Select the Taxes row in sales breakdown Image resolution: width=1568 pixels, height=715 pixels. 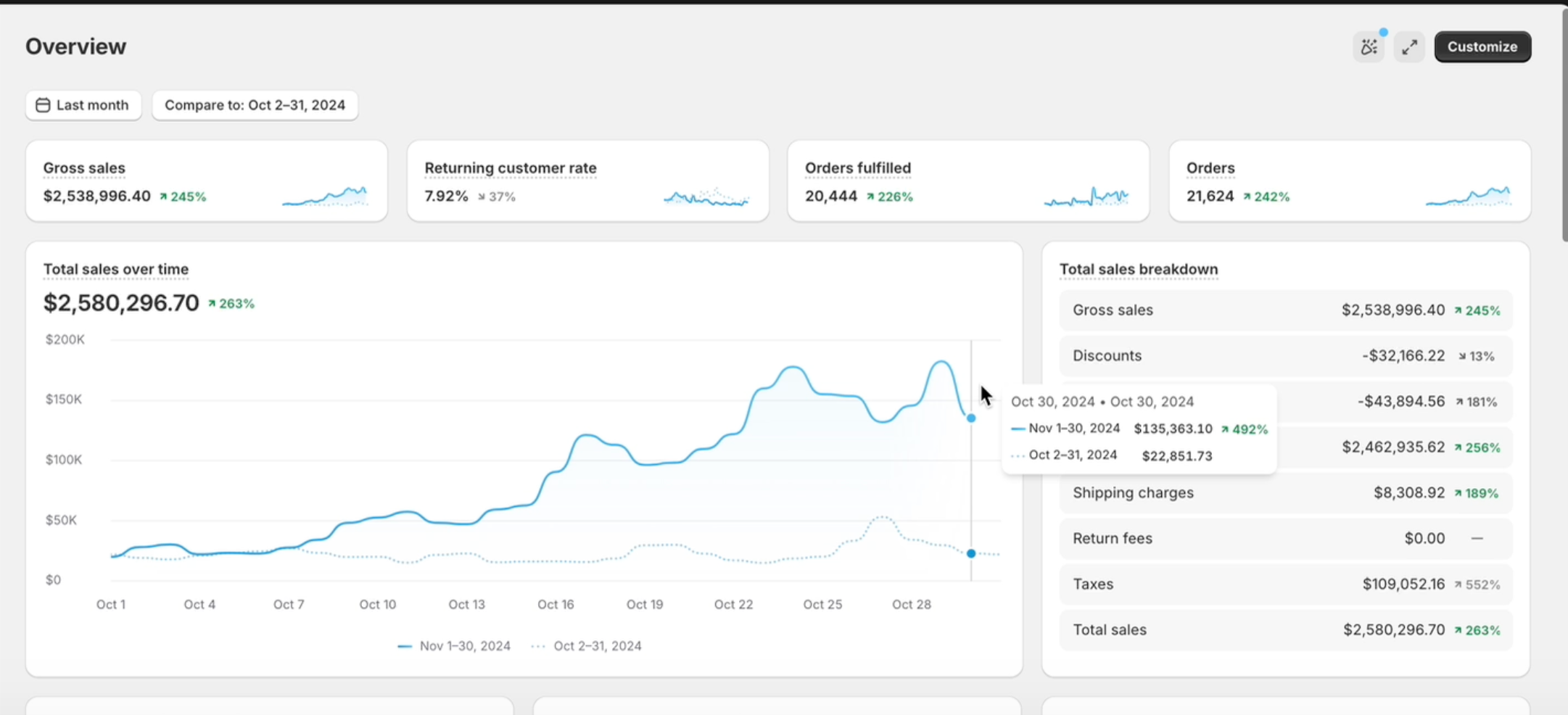(x=1286, y=584)
